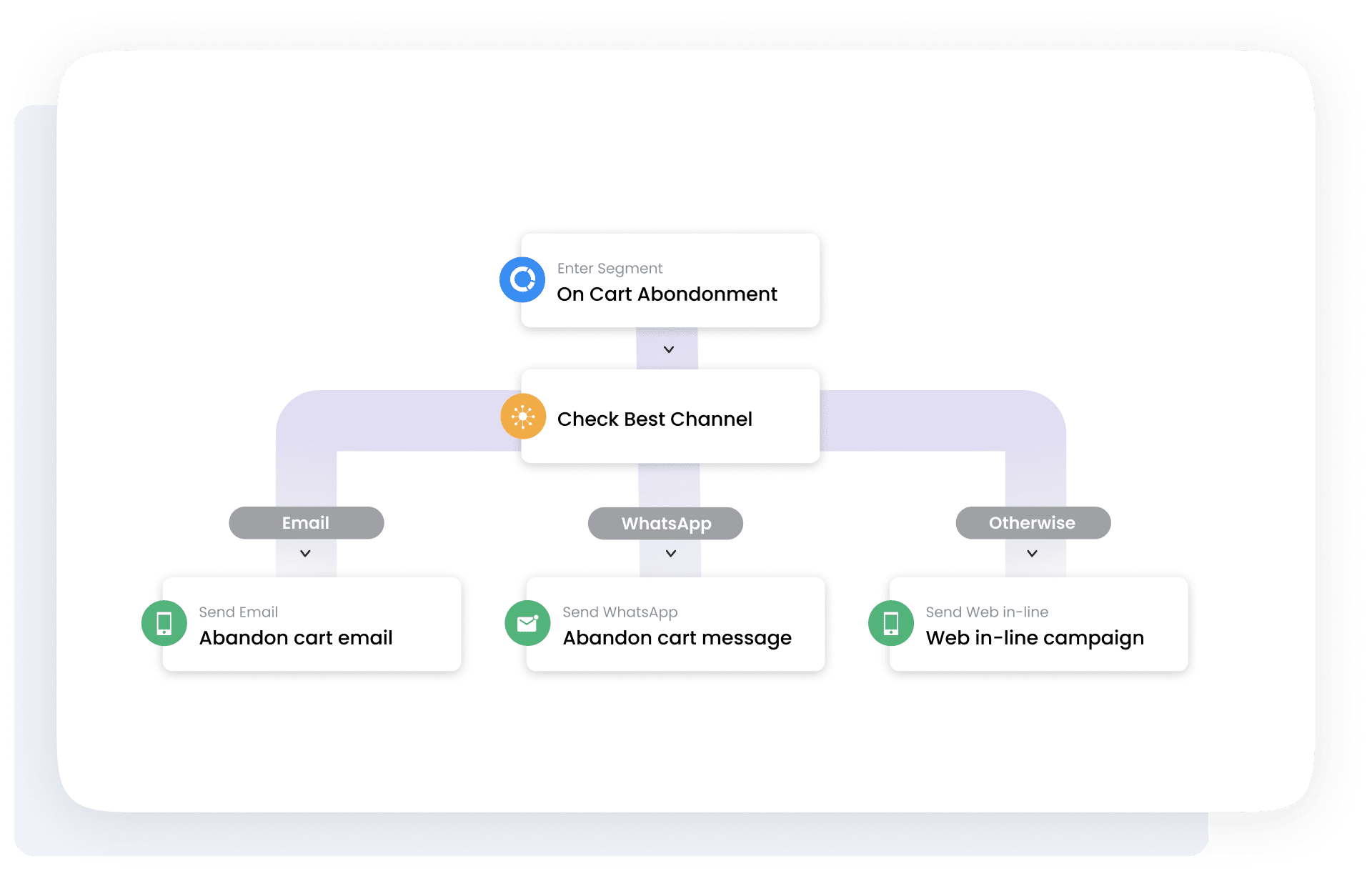Click the 'Send Web in-line' label text
Image resolution: width=1372 pixels, height=876 pixels.
point(987,612)
